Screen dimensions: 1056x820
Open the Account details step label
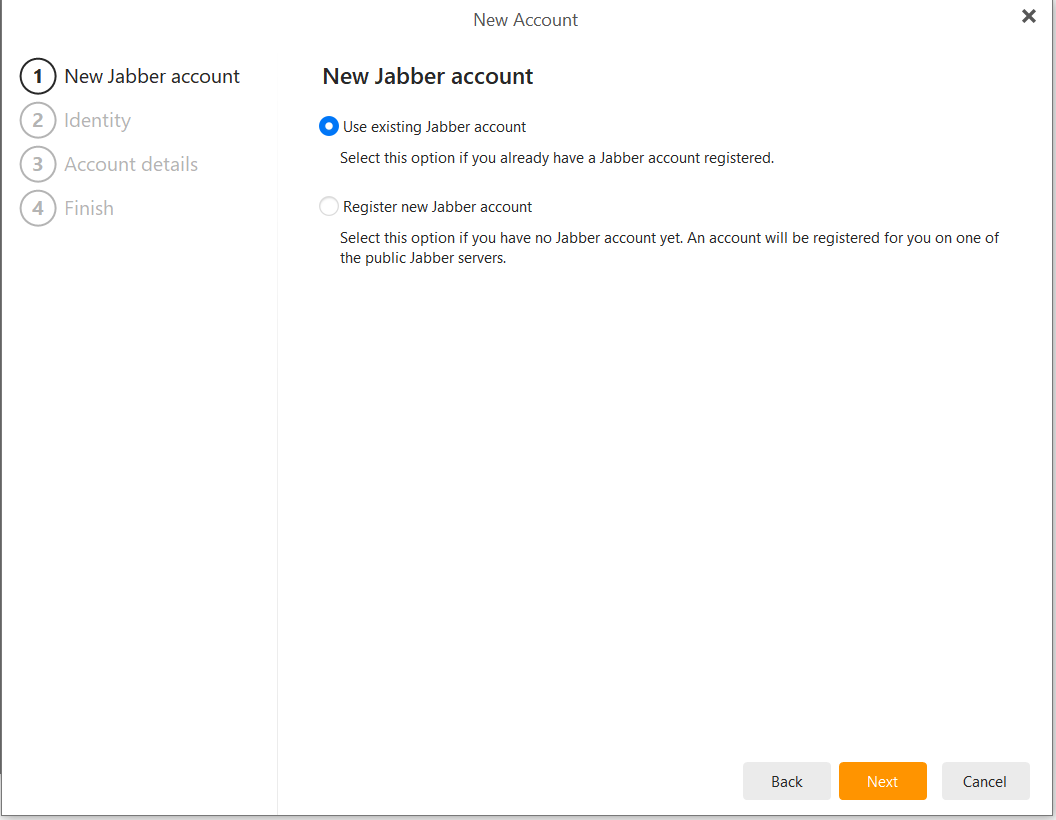pyautogui.click(x=131, y=164)
